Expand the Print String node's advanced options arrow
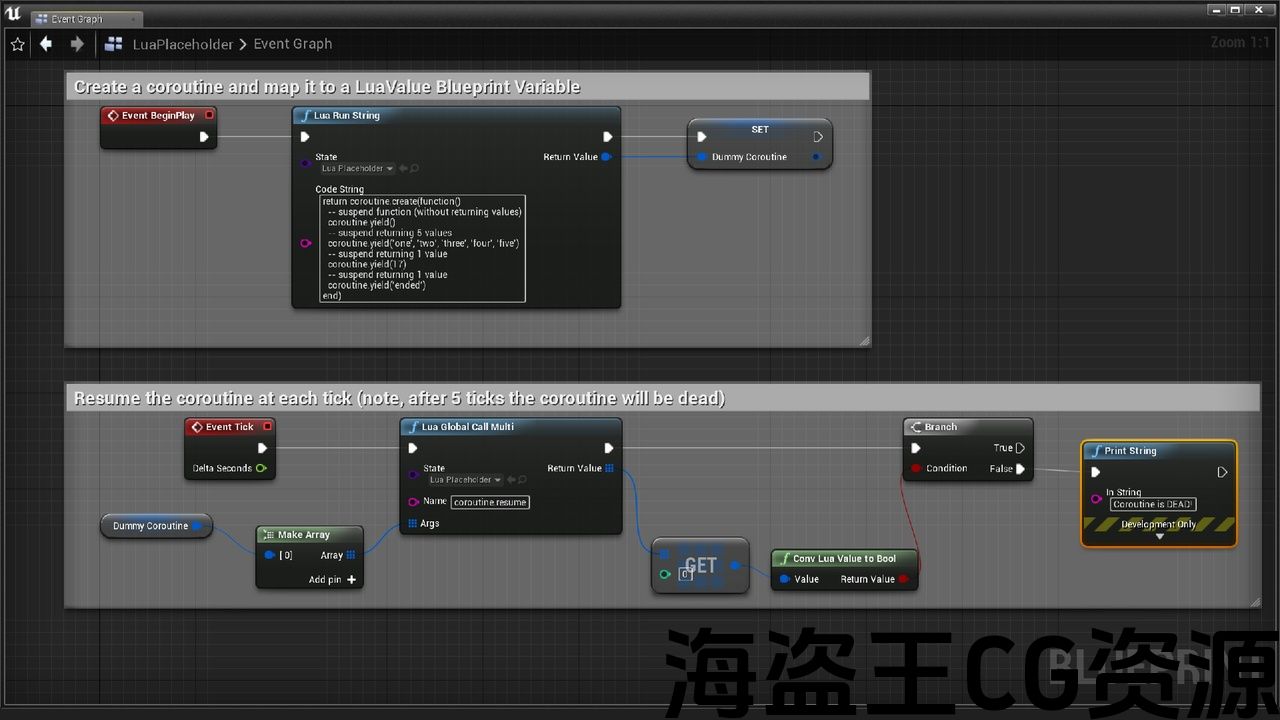The width and height of the screenshot is (1280, 720). pyautogui.click(x=1159, y=537)
